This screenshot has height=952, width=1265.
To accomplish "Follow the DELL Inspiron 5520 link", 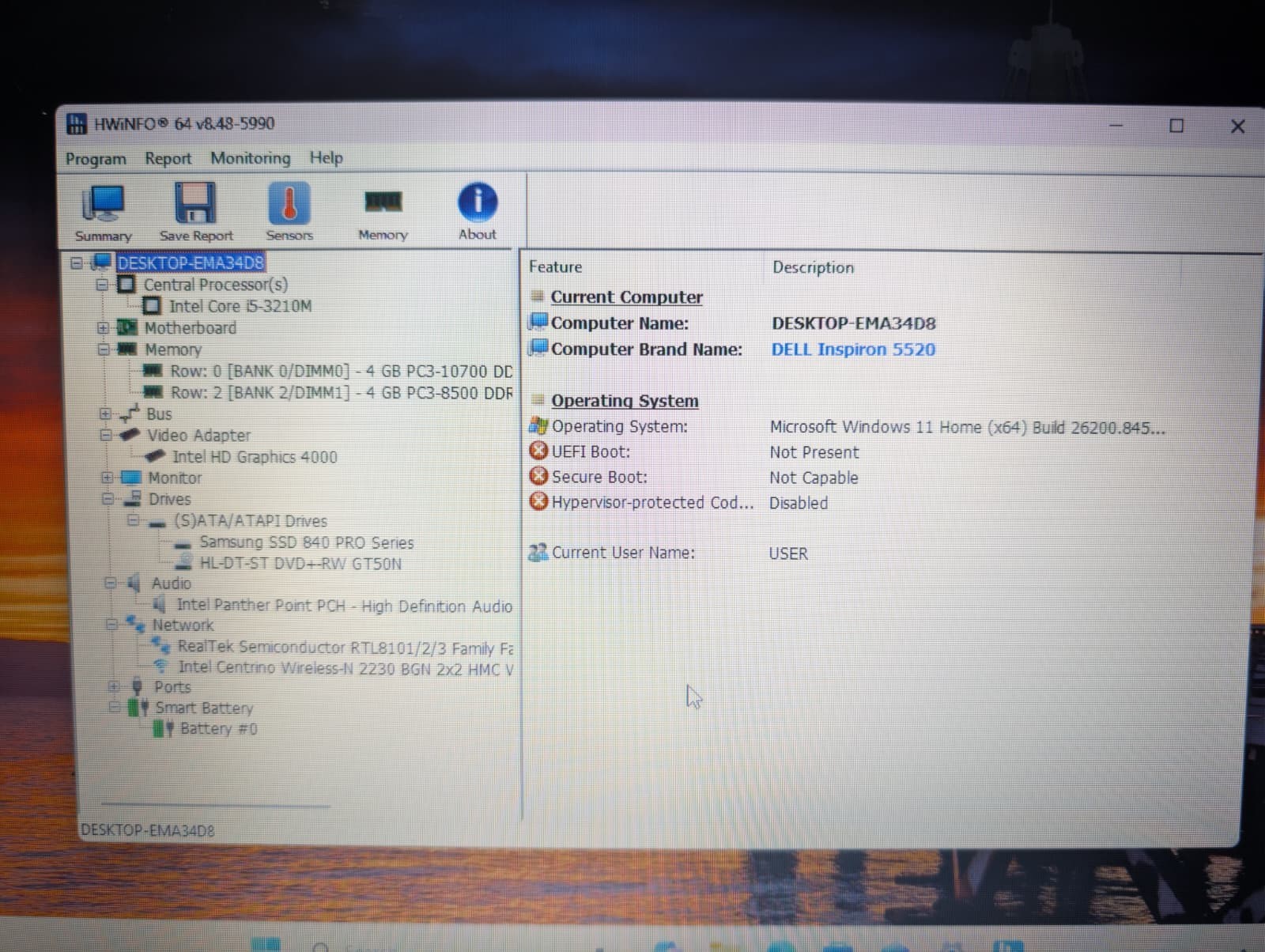I will coord(853,349).
